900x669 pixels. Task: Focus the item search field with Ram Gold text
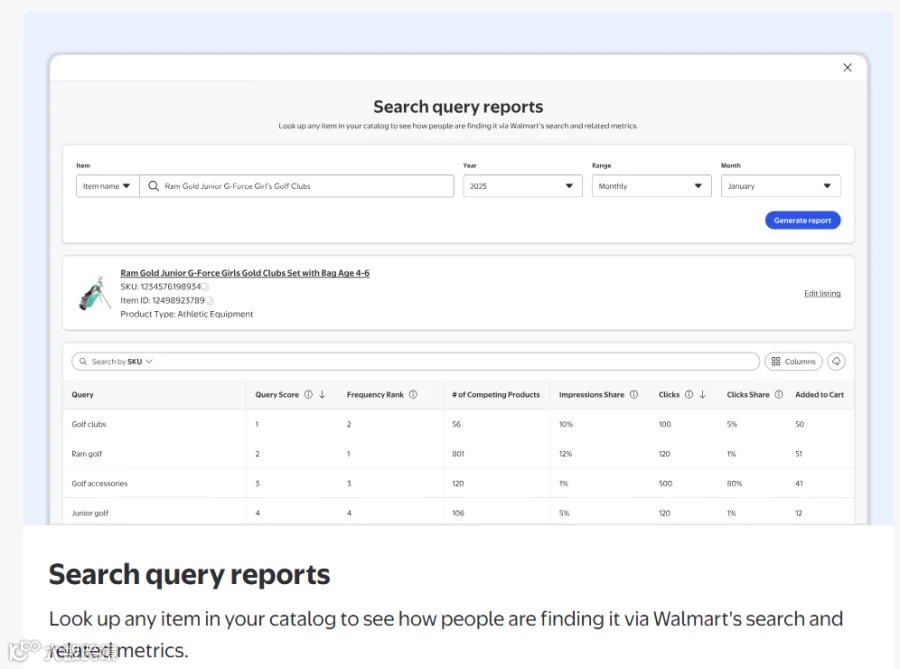click(296, 186)
